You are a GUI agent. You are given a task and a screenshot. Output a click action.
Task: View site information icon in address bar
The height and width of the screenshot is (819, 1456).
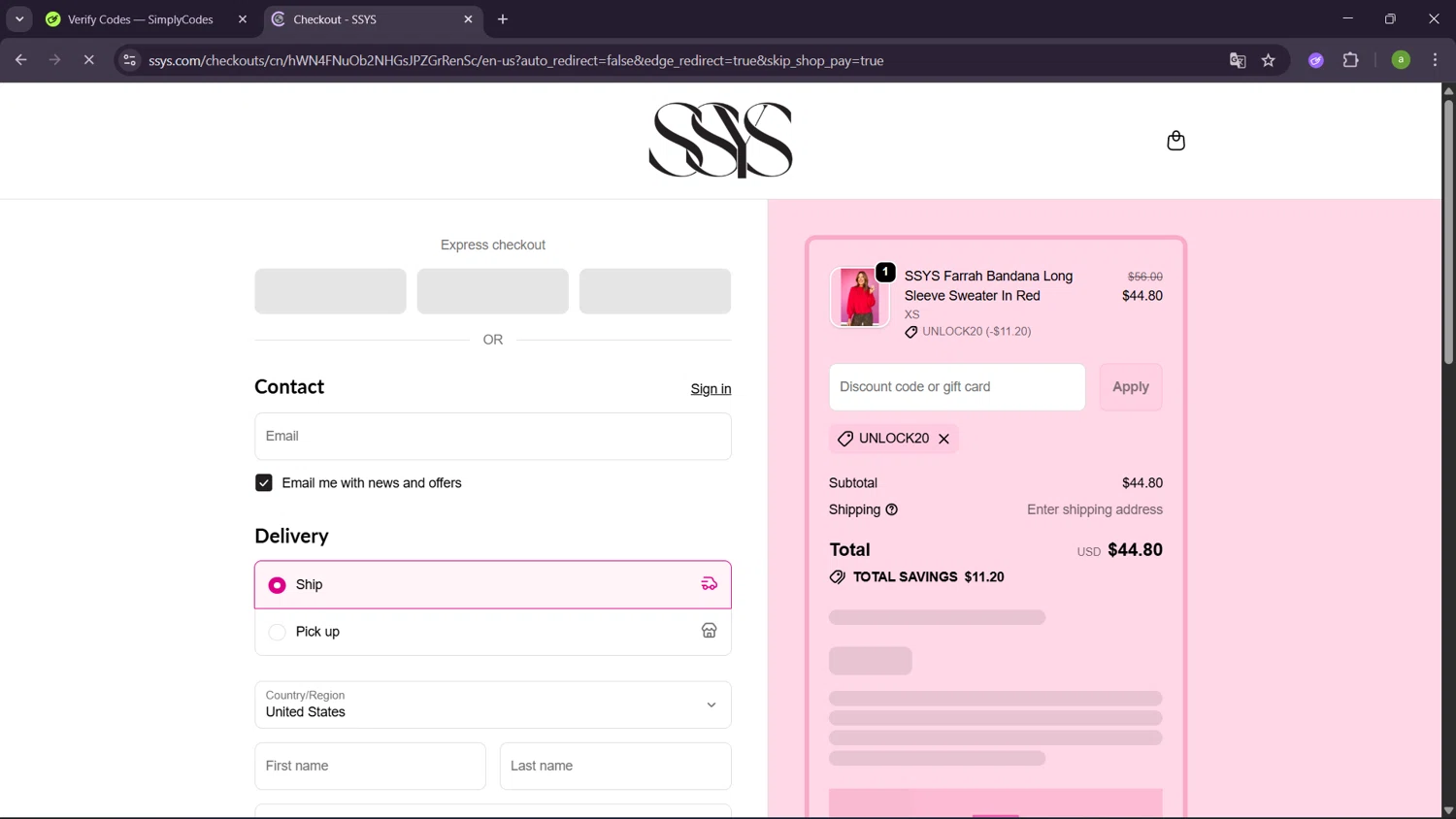point(129,60)
